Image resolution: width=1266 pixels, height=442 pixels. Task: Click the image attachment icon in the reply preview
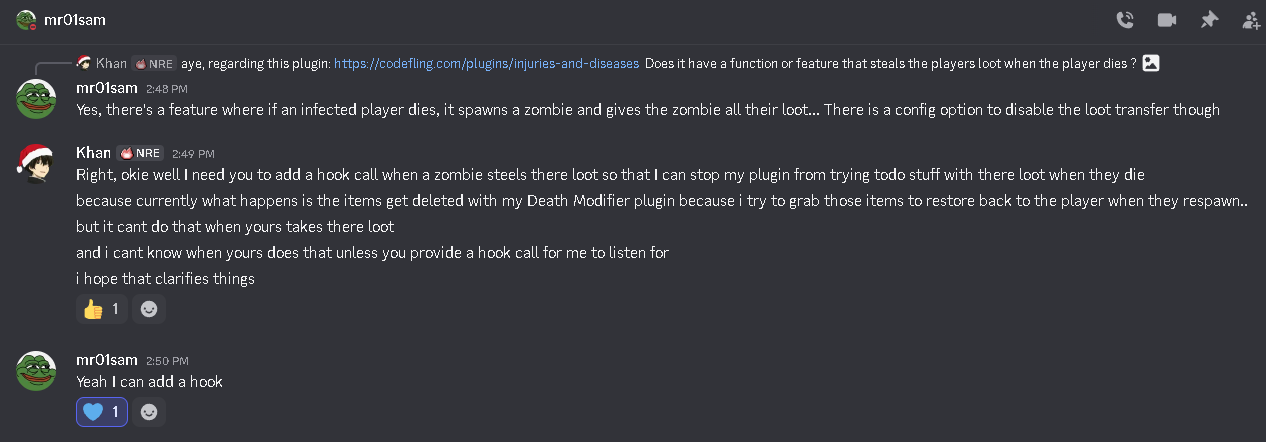(x=1151, y=63)
